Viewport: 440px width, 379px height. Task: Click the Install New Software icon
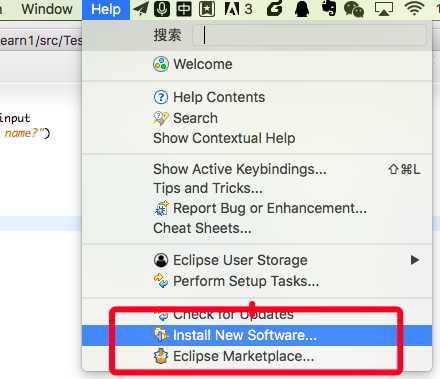point(161,335)
